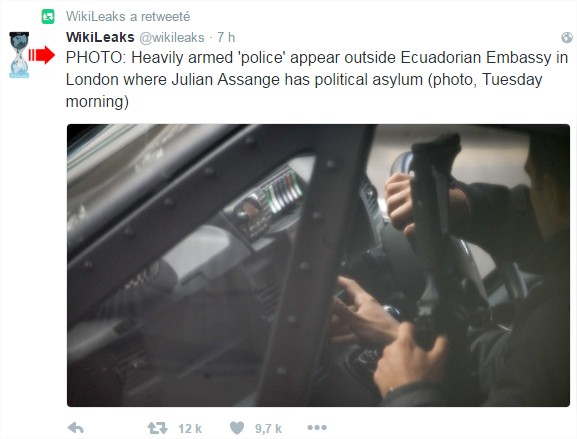577x439 pixels.
Task: Click the gun shown in photo
Action: tap(434, 239)
